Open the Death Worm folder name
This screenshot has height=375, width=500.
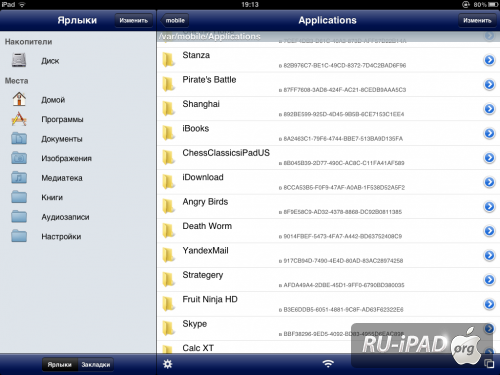pyautogui.click(x=207, y=226)
